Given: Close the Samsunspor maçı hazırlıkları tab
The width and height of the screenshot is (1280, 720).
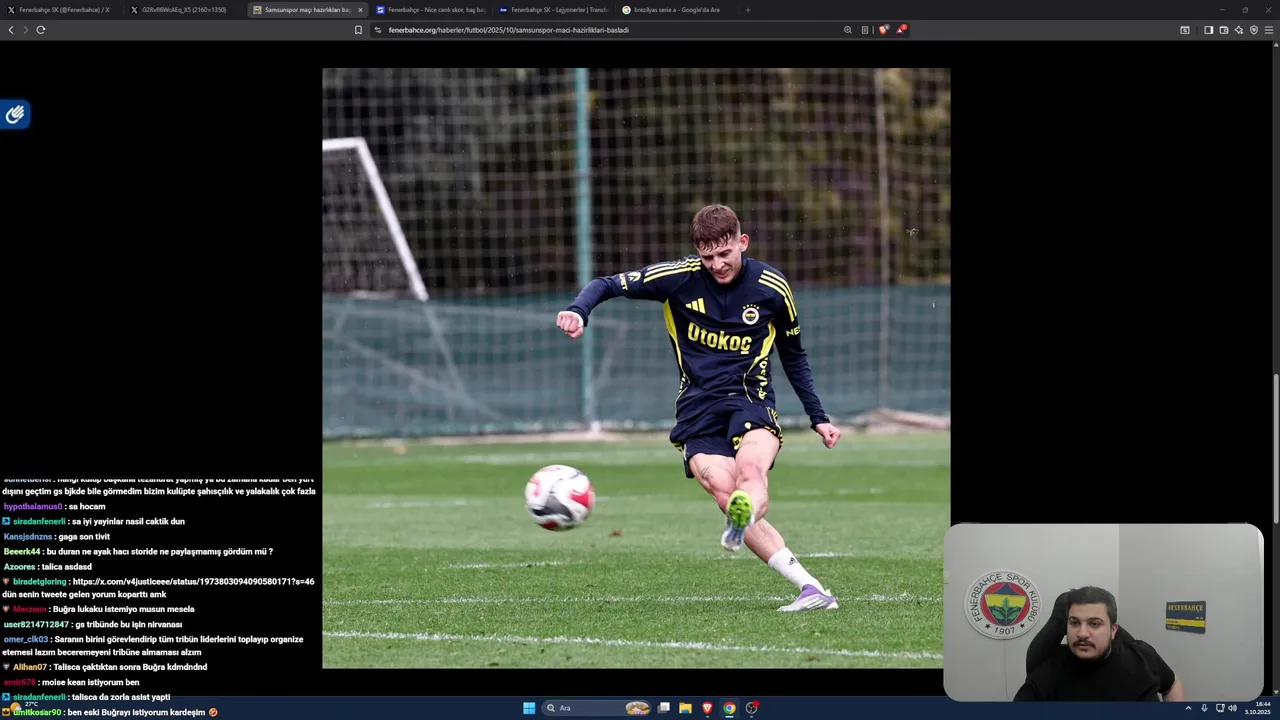Looking at the screenshot, I should click(360, 10).
